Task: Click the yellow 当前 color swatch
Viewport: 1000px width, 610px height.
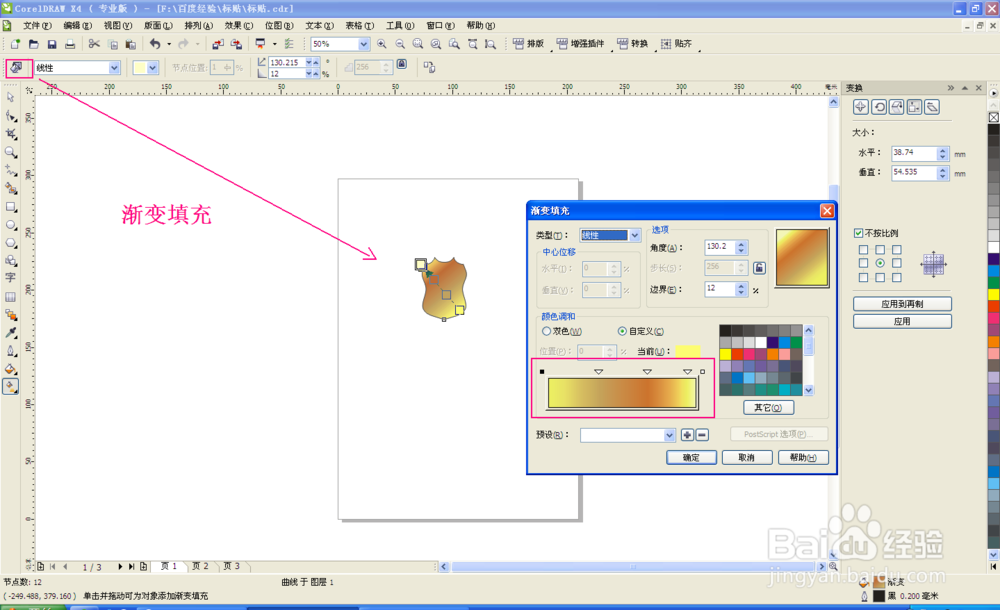Action: pyautogui.click(x=689, y=349)
